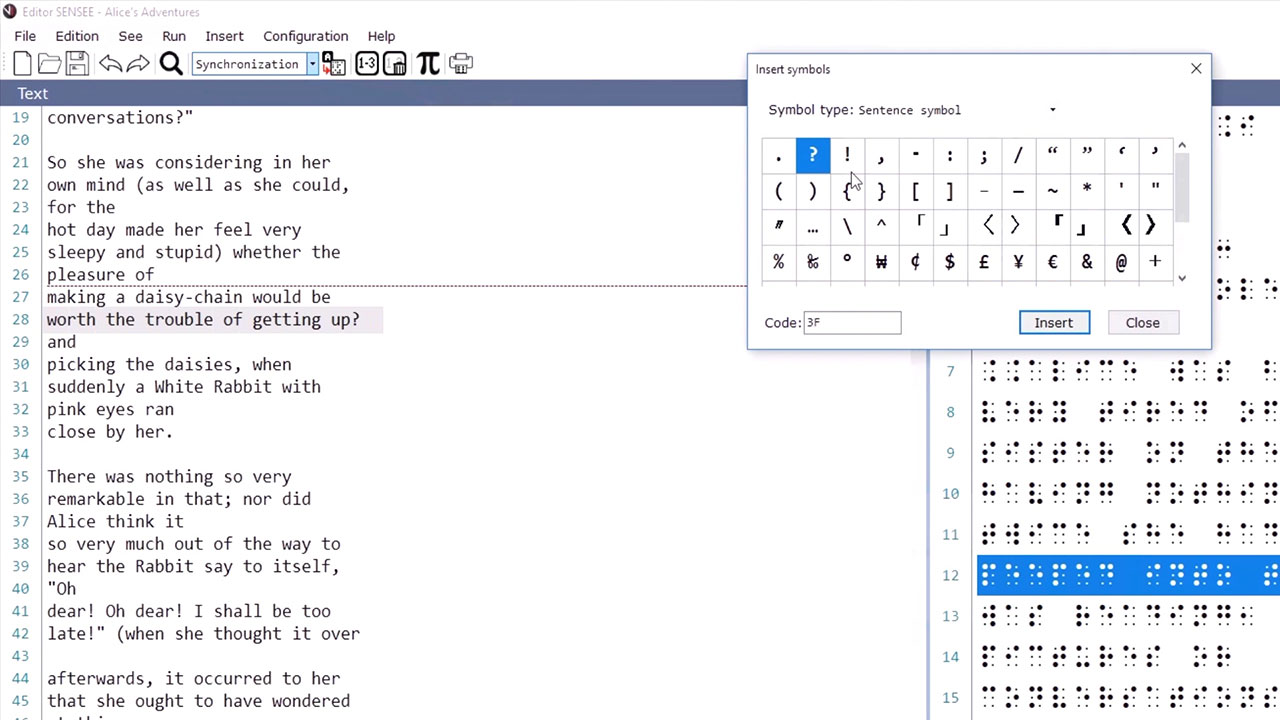Click symbol grid scrollbar up arrow
Viewport: 1280px width, 720px height.
pyautogui.click(x=1181, y=146)
